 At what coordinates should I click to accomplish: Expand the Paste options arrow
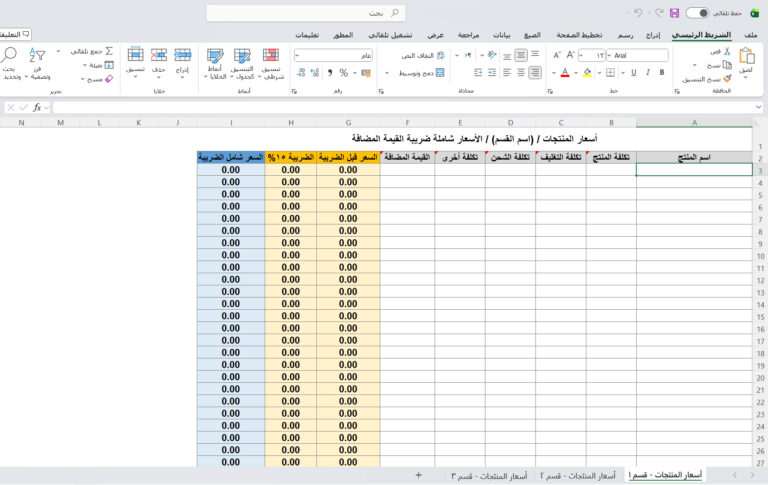(746, 77)
